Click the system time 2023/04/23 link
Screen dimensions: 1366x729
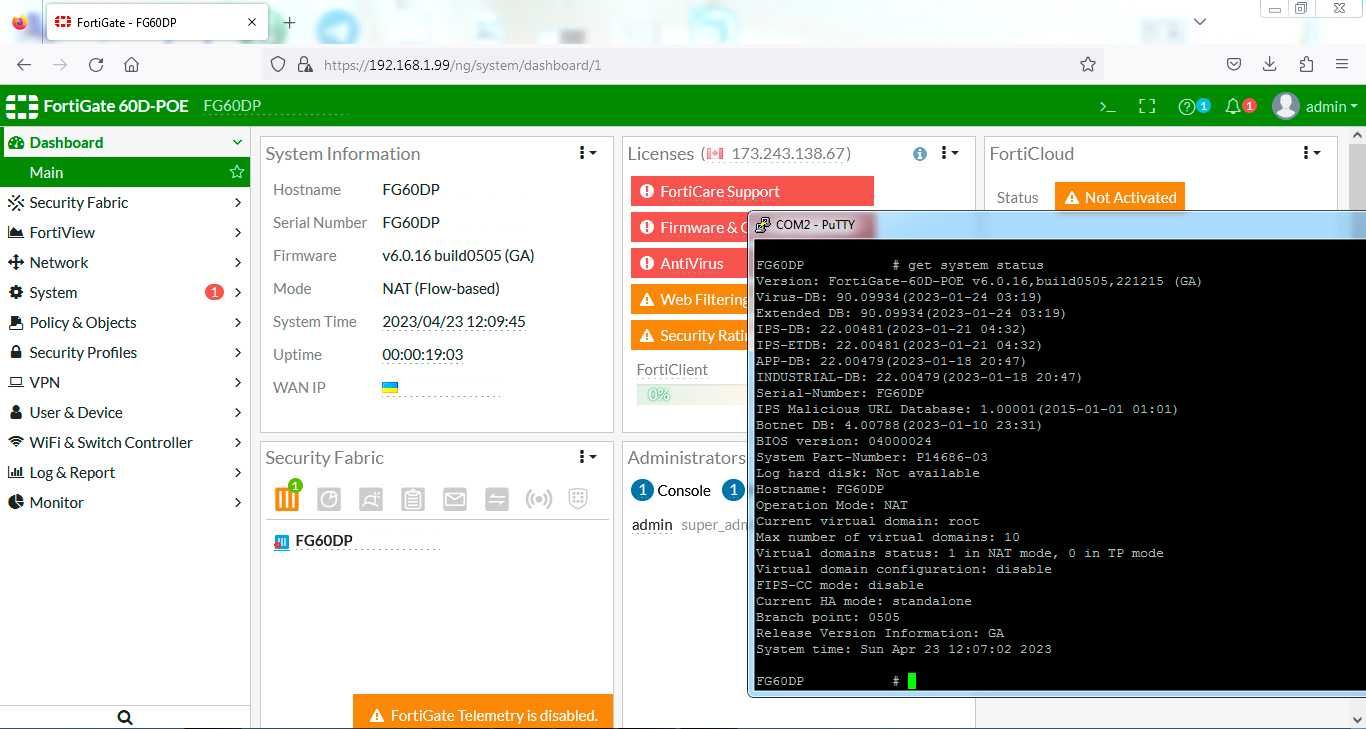coord(454,322)
